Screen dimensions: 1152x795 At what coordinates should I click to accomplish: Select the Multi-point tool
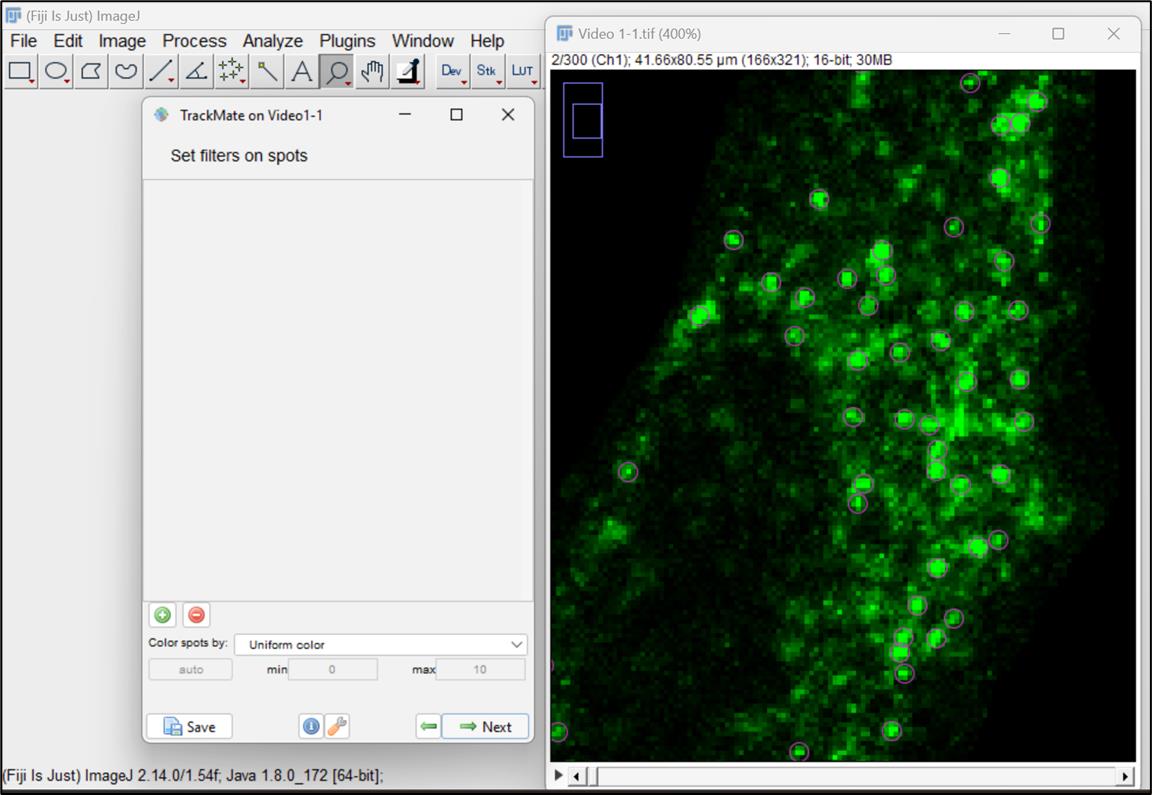231,71
